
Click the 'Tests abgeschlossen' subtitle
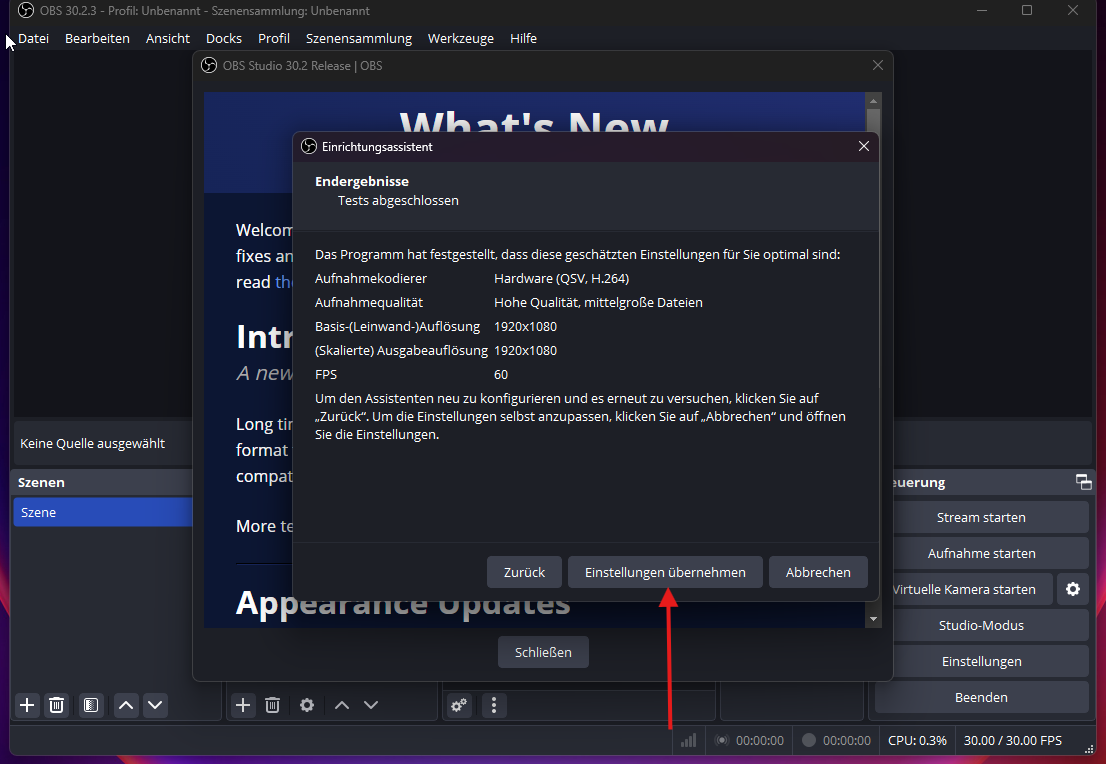[398, 200]
